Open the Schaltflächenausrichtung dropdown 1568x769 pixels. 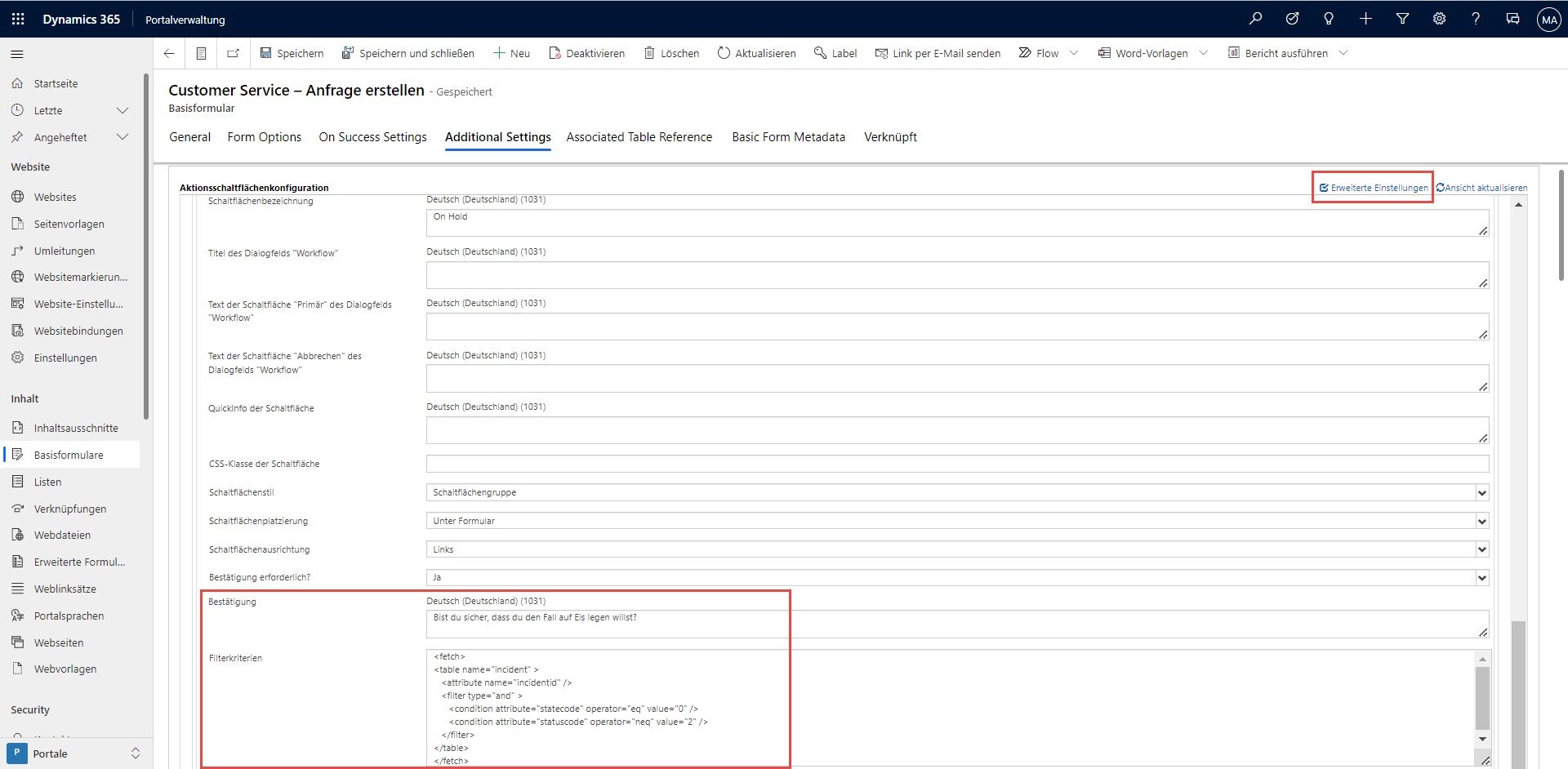957,549
